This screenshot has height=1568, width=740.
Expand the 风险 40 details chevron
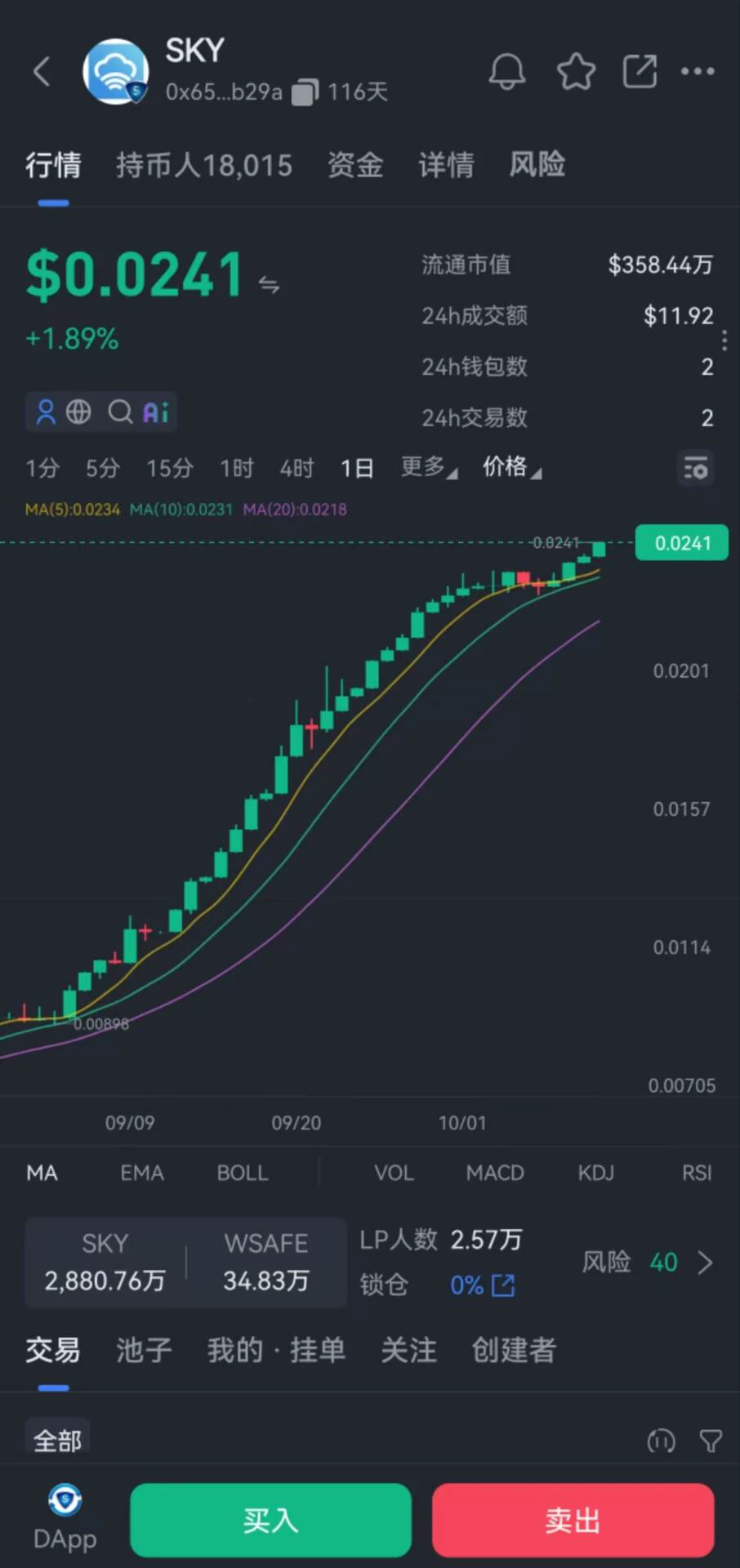706,1263
